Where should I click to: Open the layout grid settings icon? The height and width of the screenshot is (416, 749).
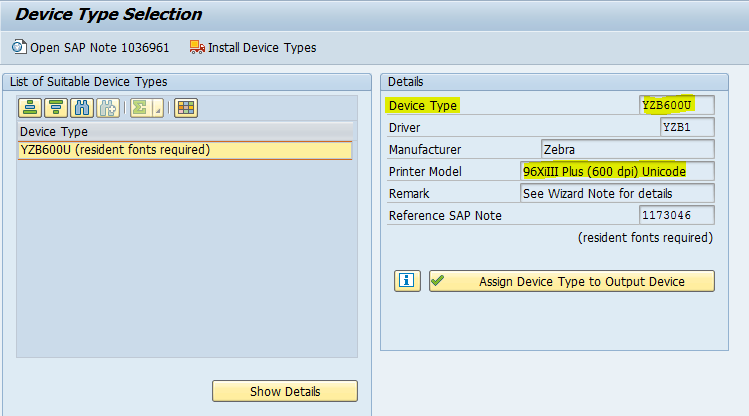tap(186, 108)
